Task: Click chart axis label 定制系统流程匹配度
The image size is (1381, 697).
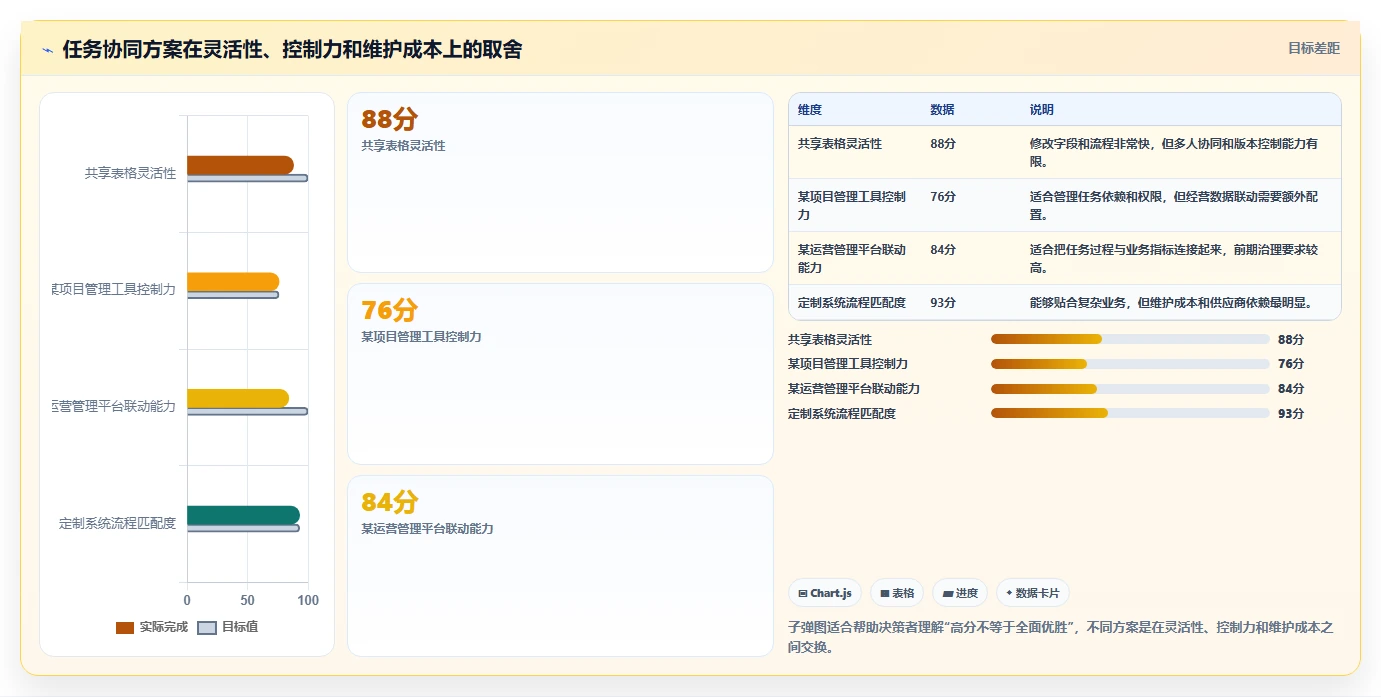Action: click(117, 523)
